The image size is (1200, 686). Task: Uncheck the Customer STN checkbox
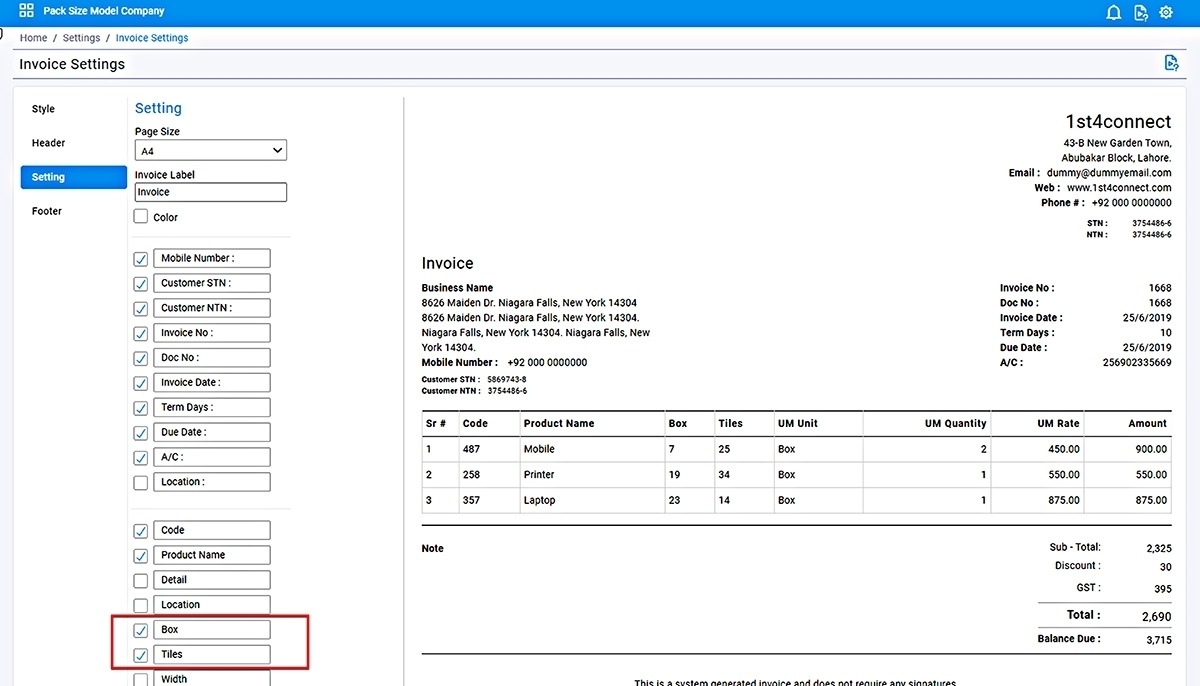pyautogui.click(x=141, y=284)
